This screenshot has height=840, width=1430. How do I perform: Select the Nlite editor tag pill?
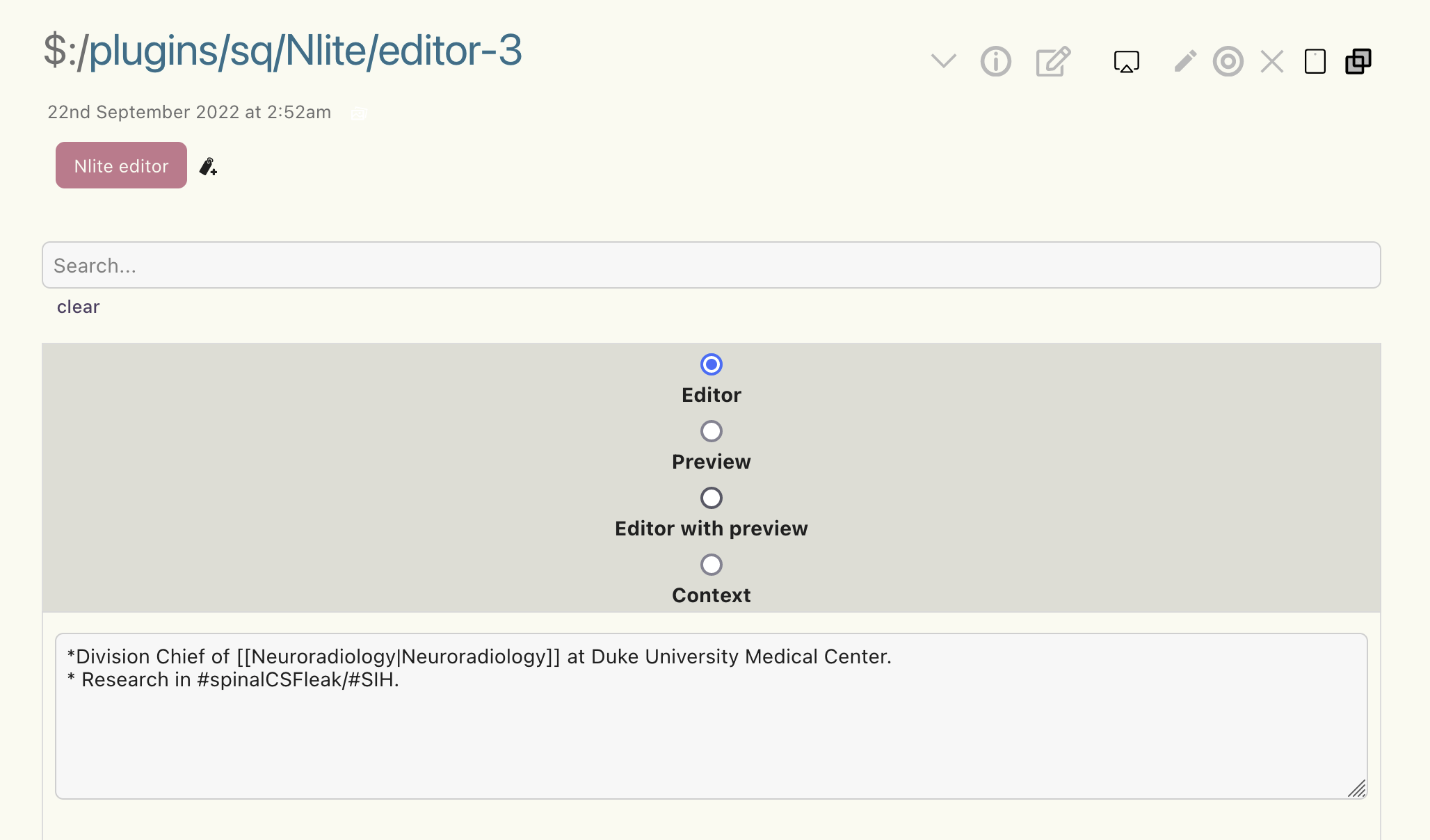120,165
